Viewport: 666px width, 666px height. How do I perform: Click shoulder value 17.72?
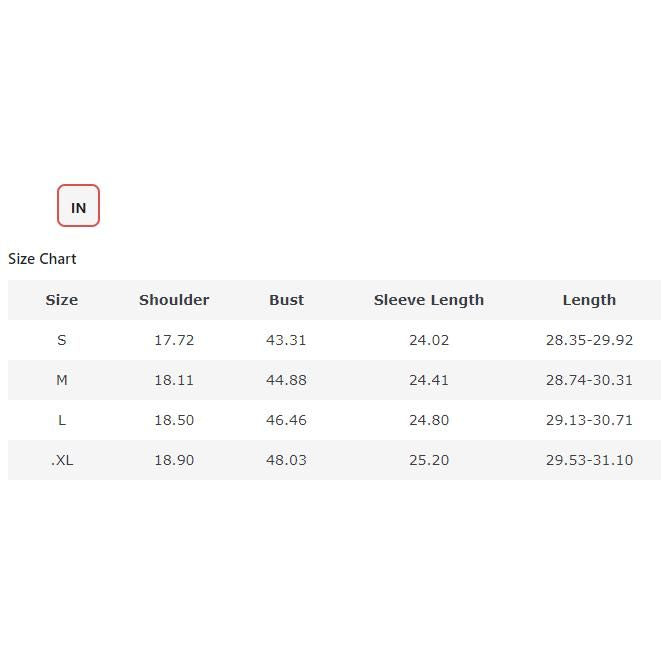[x=174, y=340]
